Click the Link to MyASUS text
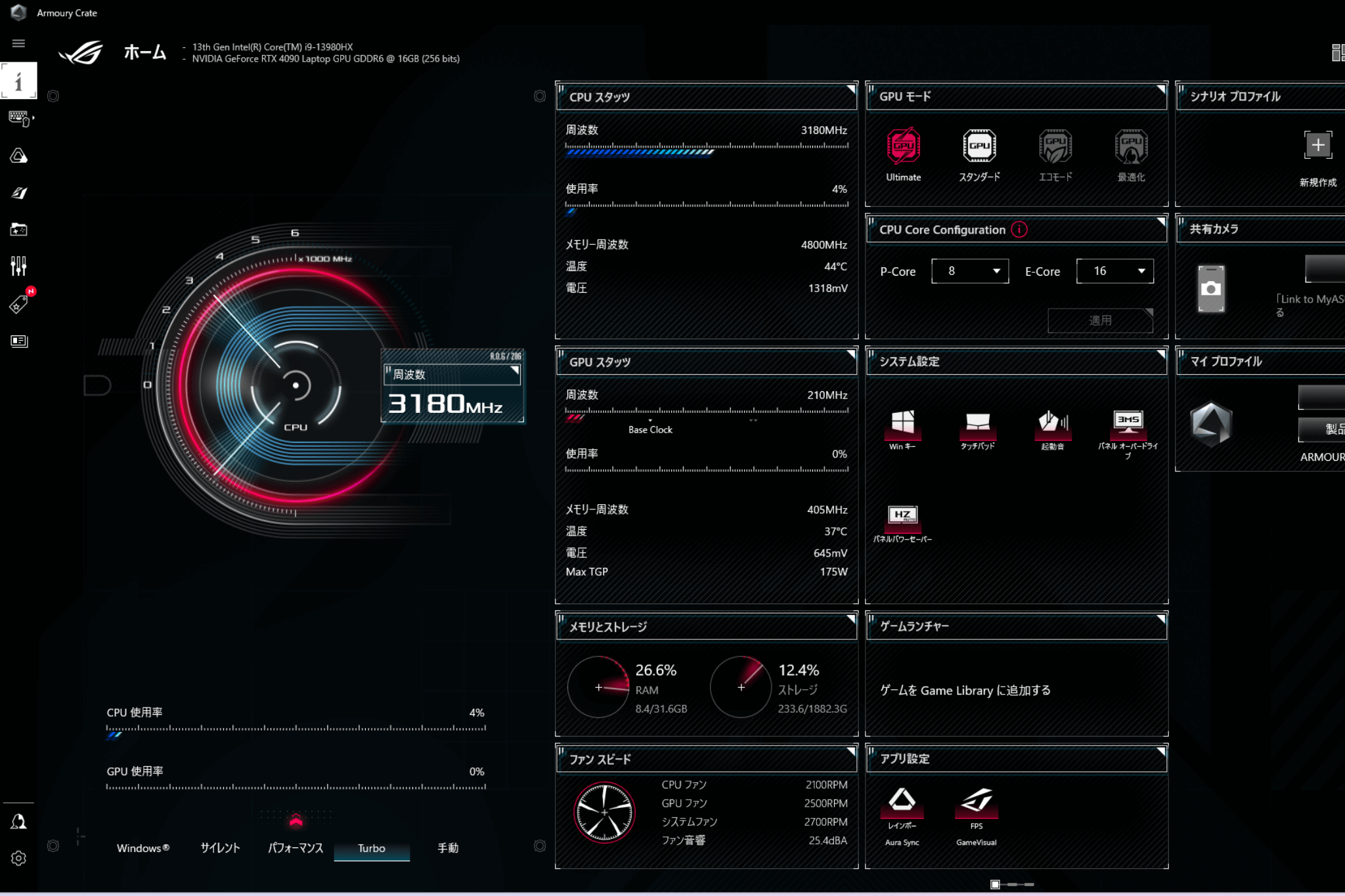The height and width of the screenshot is (896, 1345). [x=1310, y=305]
